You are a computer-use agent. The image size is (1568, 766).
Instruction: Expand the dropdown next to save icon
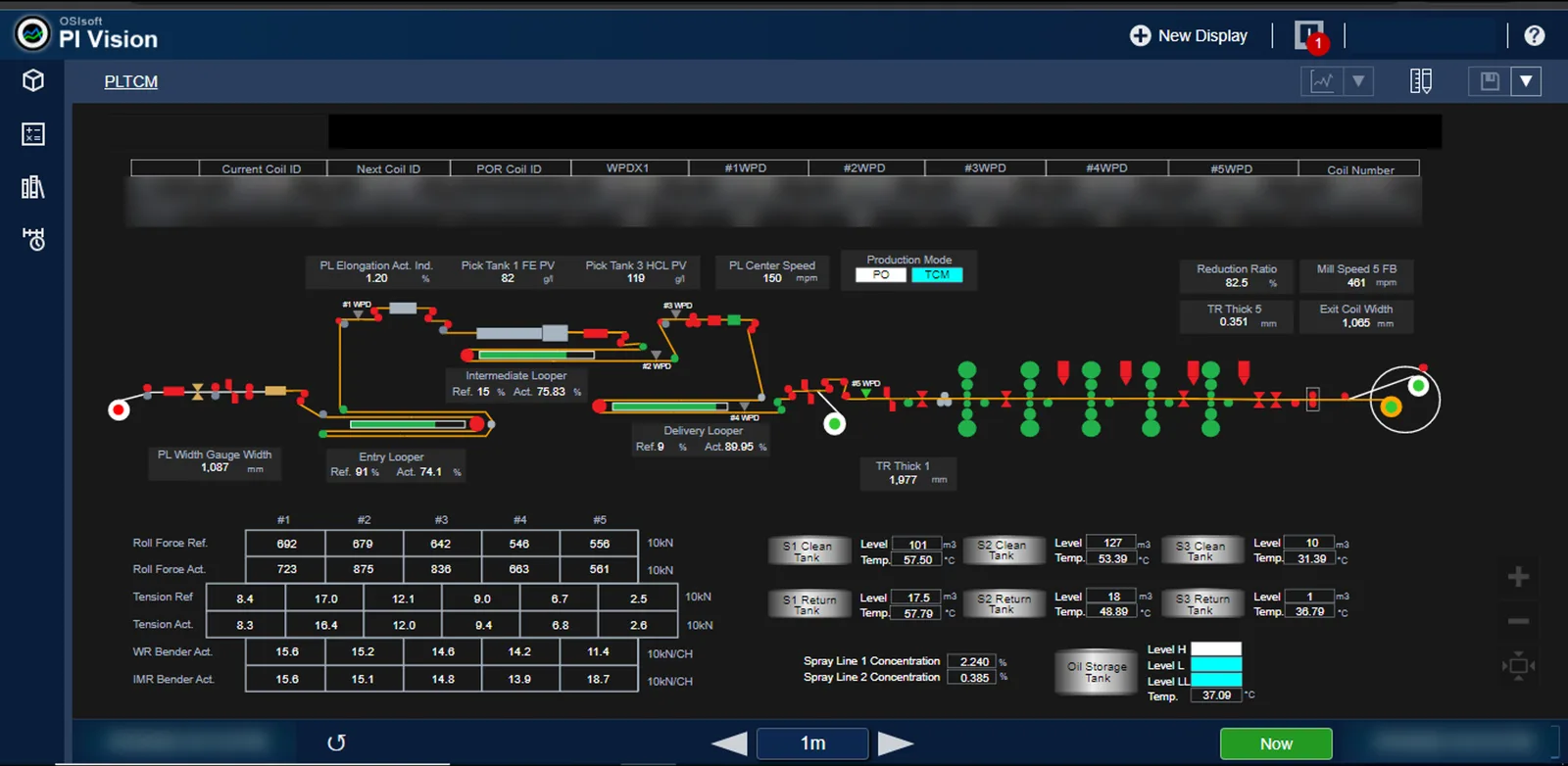(1526, 81)
